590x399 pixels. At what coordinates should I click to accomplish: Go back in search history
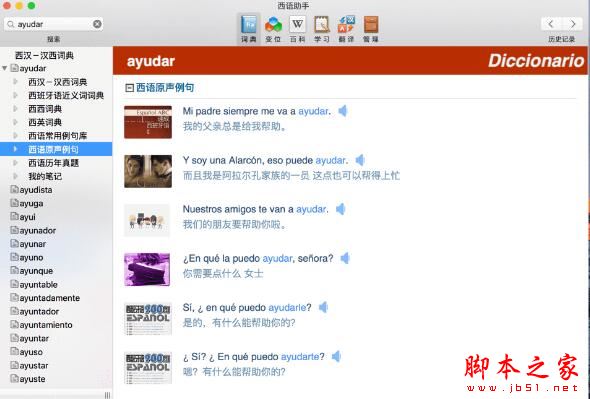[x=551, y=24]
